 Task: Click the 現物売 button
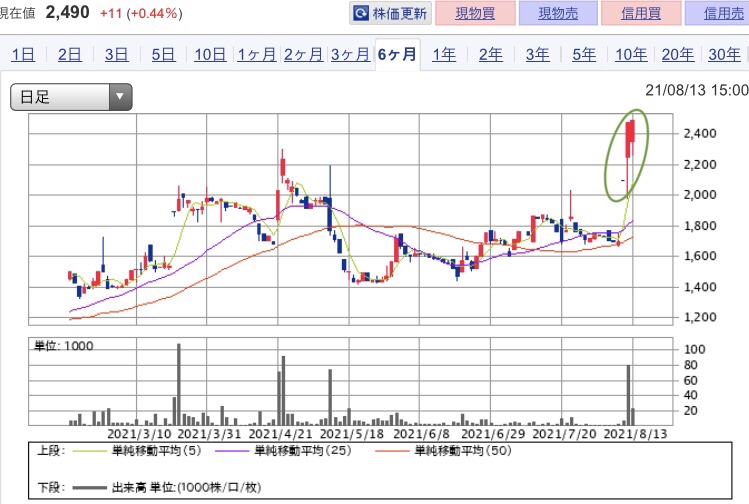[x=558, y=13]
